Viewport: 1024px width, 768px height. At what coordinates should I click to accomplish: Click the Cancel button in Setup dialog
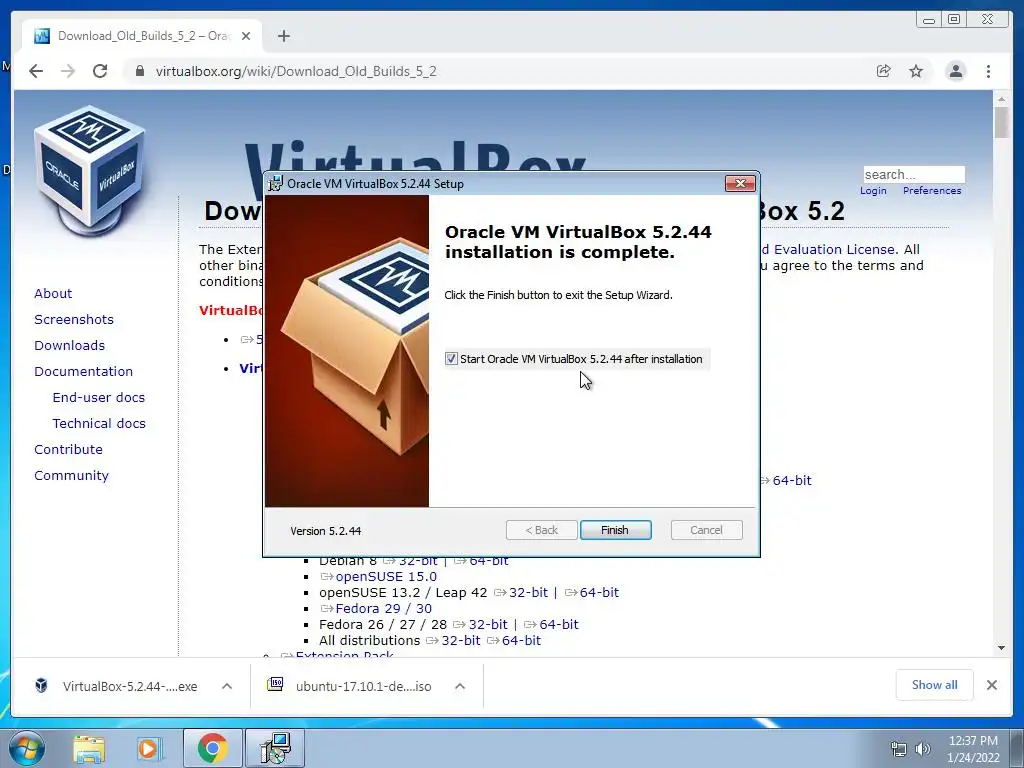coord(706,530)
